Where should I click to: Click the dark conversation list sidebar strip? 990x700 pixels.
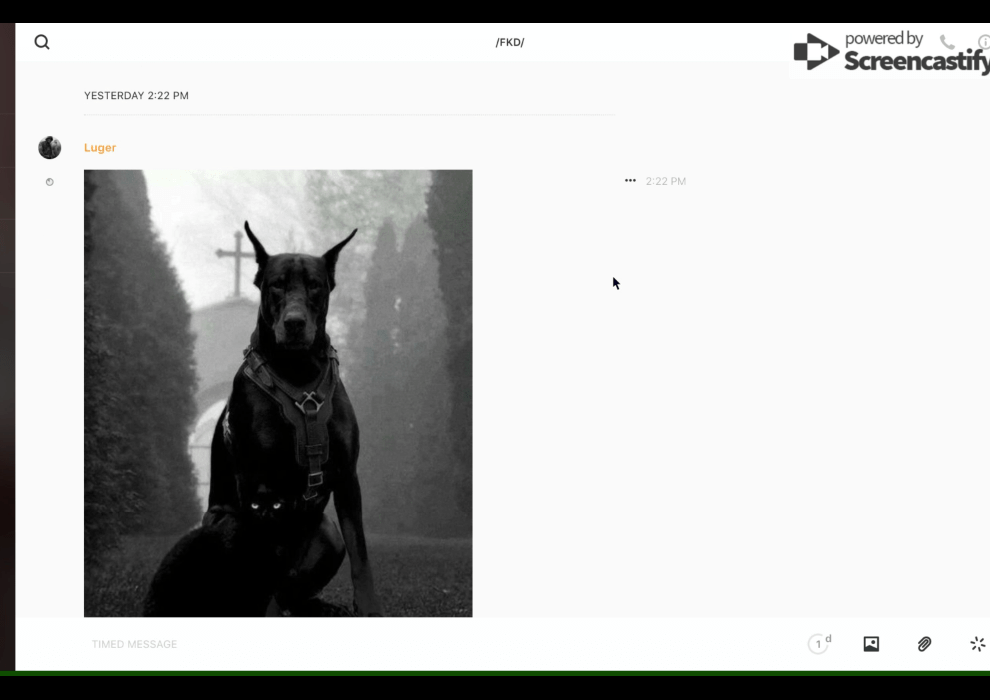7,350
